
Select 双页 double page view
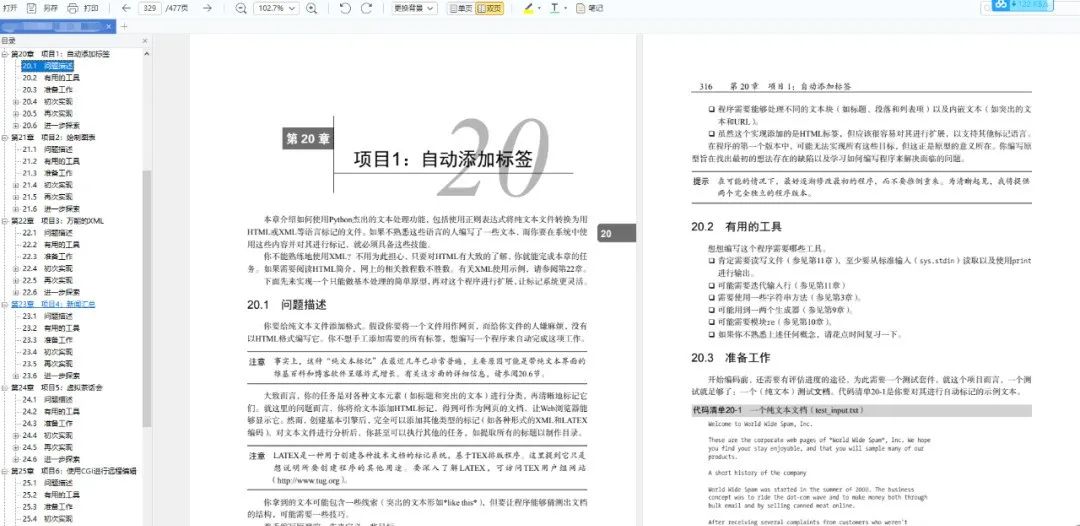tap(489, 8)
